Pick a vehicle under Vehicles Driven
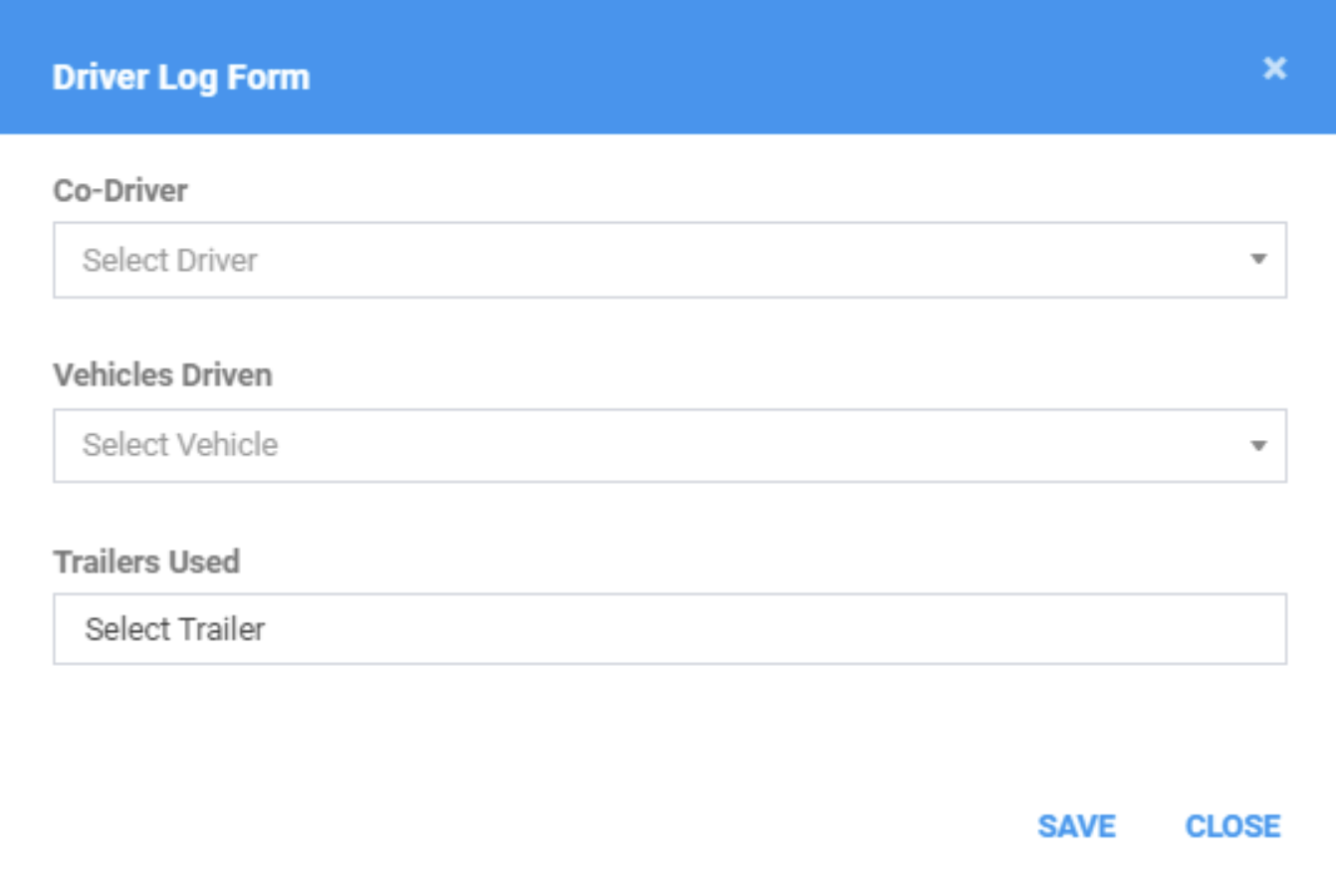Image resolution: width=1336 pixels, height=896 pixels. pyautogui.click(x=670, y=445)
